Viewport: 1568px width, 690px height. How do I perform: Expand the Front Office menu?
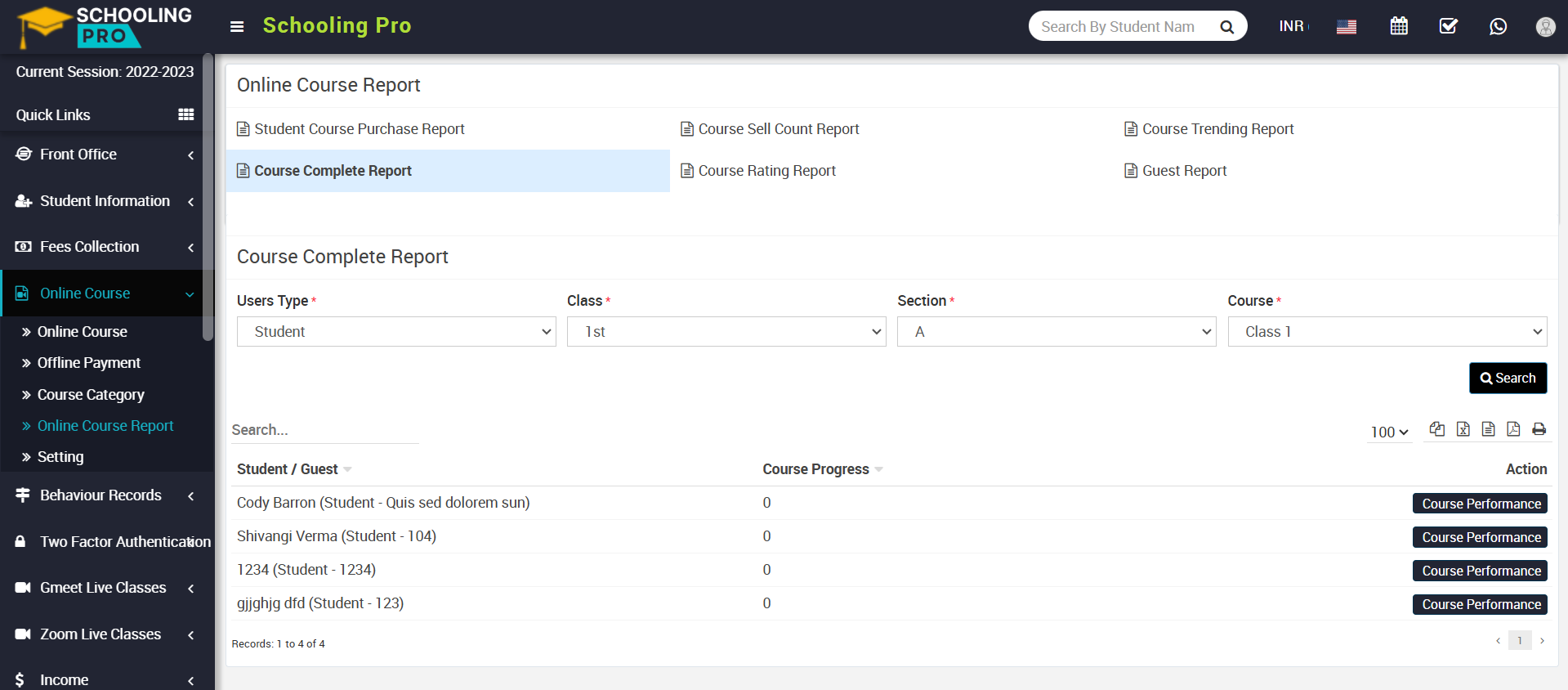(106, 155)
